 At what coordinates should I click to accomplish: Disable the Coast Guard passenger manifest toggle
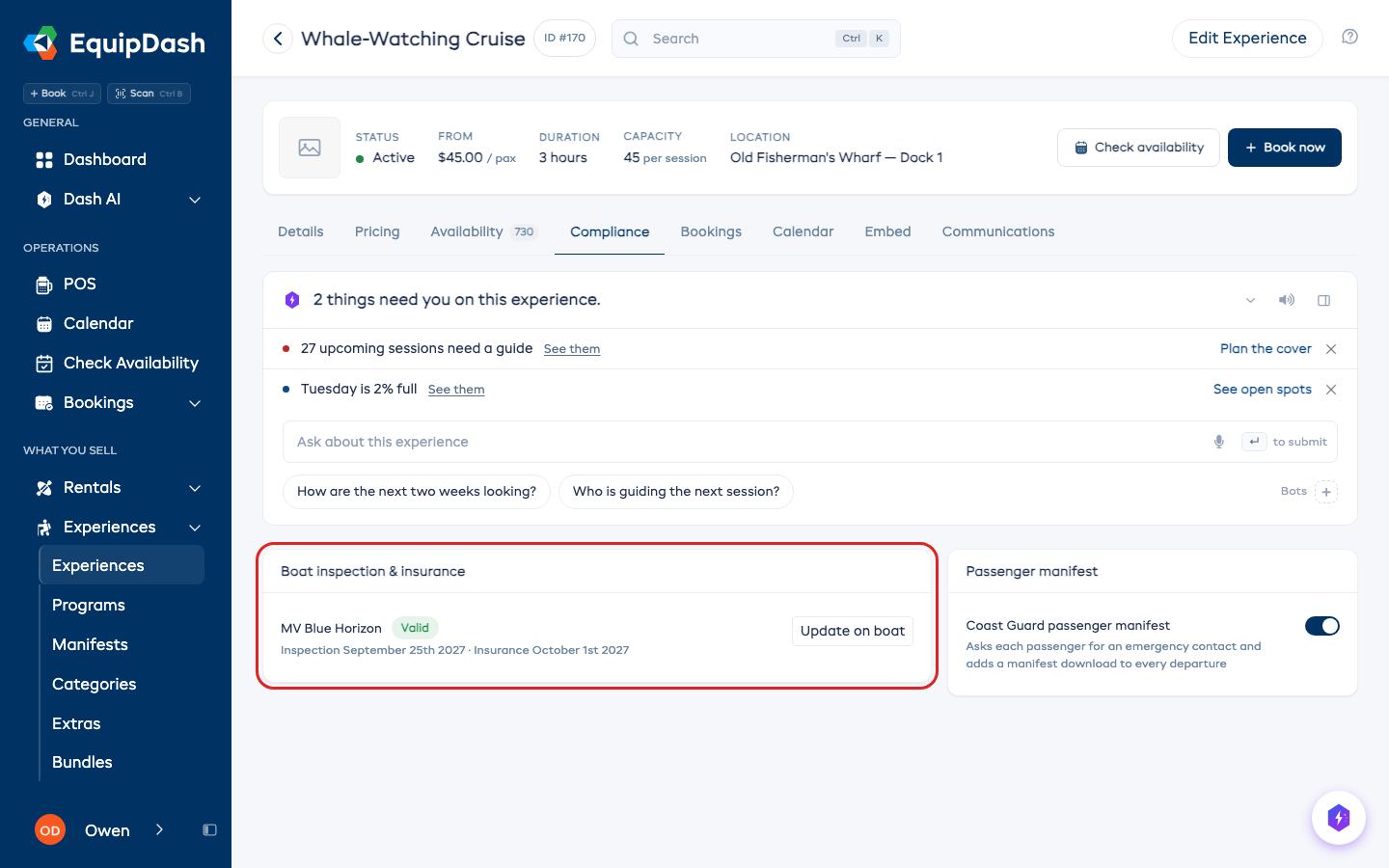coord(1321,626)
